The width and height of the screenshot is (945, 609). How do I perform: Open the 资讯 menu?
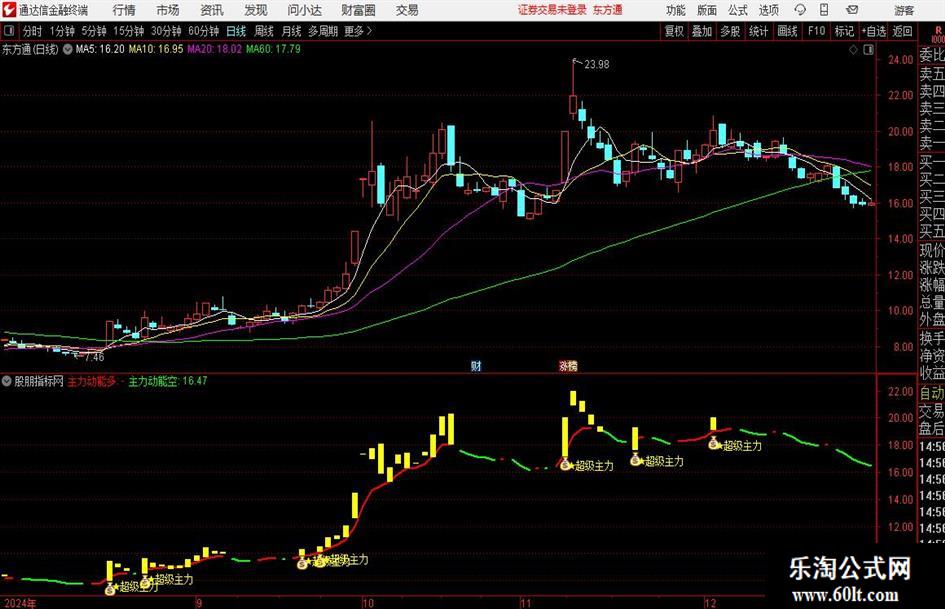212,10
